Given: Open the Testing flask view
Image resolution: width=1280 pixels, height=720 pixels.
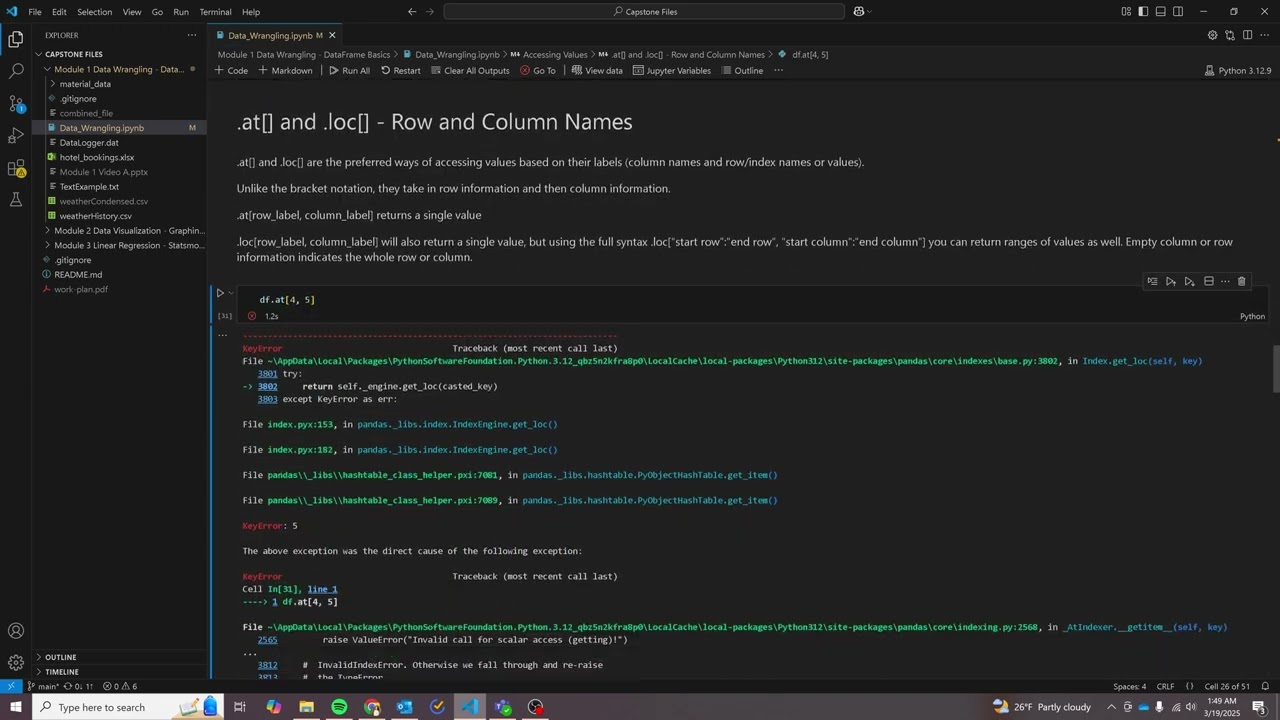Looking at the screenshot, I should point(16,200).
